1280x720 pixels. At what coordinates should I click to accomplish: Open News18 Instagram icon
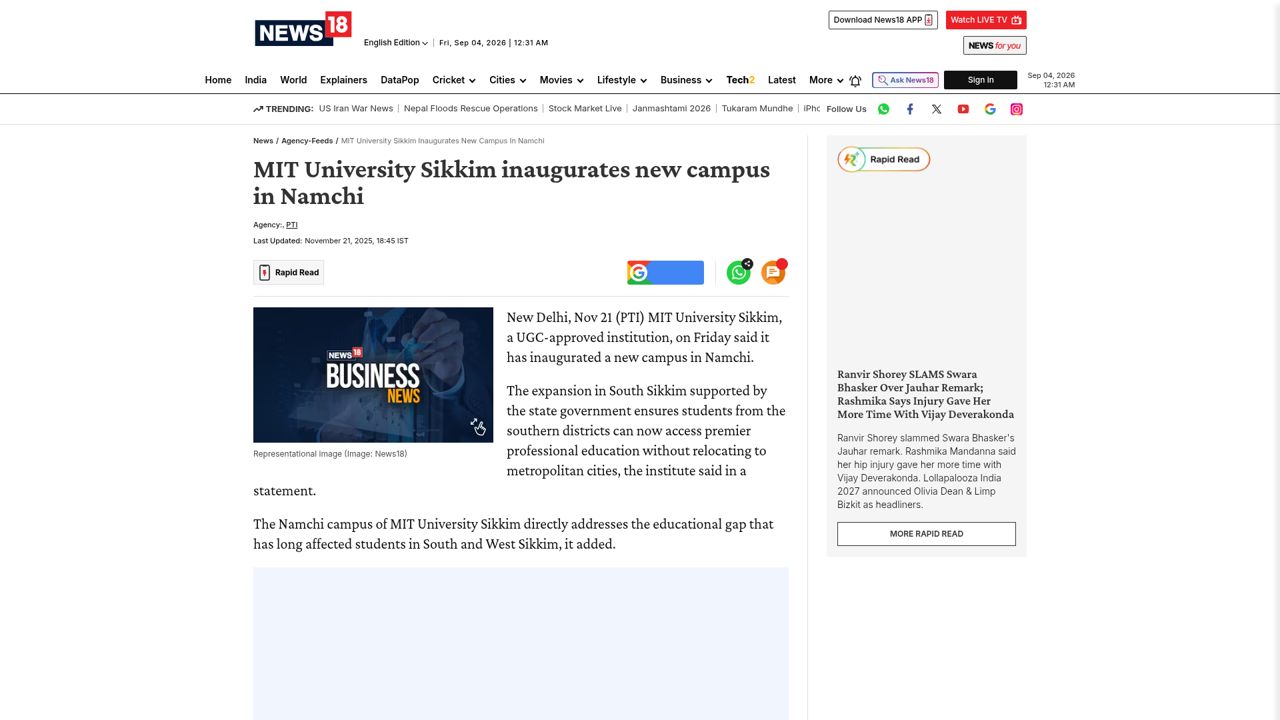point(1016,109)
